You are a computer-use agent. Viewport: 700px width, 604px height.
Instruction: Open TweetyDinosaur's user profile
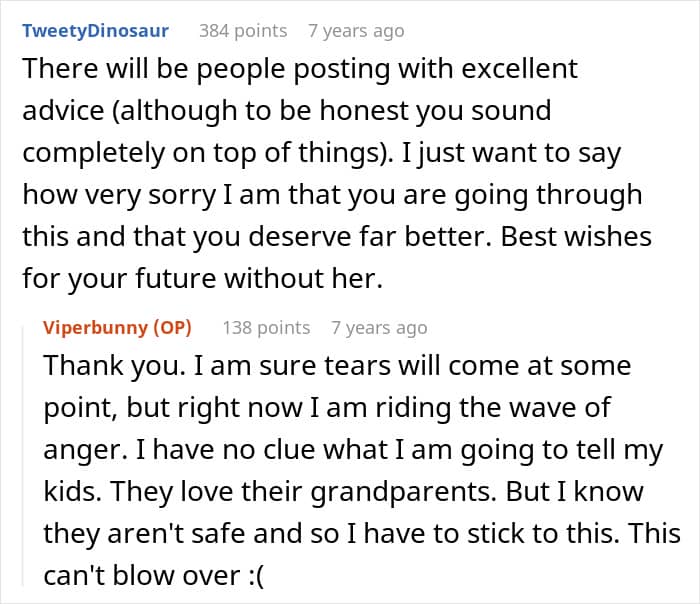[96, 31]
